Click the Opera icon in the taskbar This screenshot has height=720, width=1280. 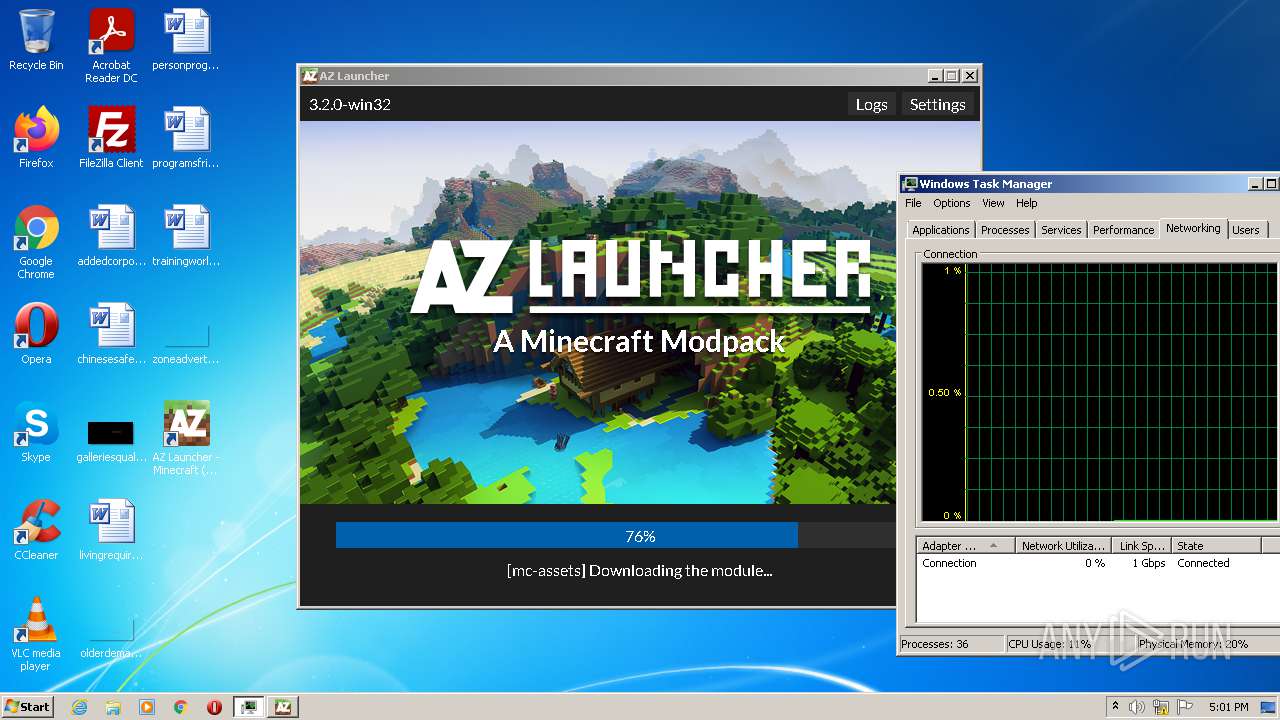click(214, 707)
